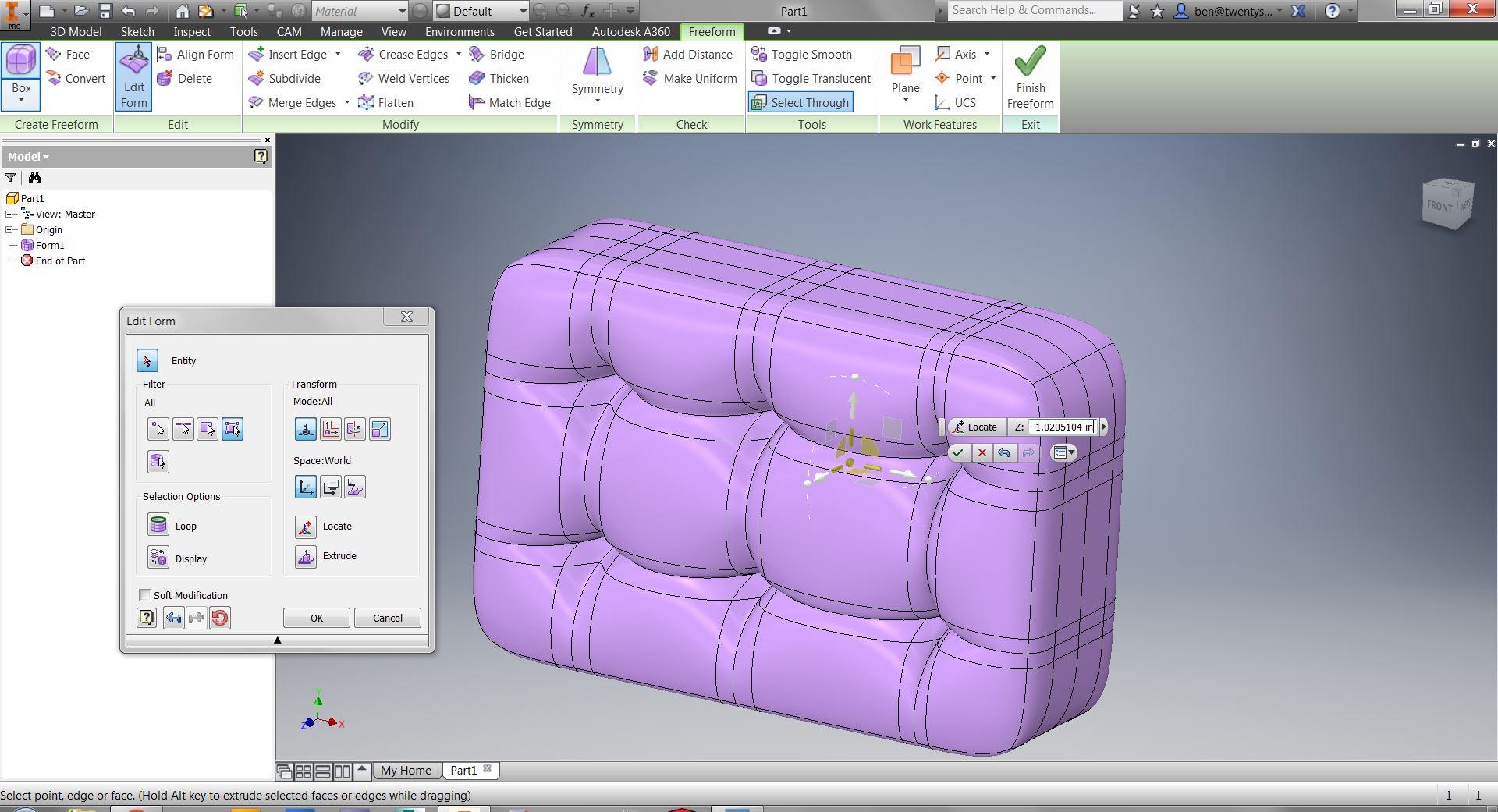Open the Merge Edges dropdown arrow

click(x=346, y=103)
